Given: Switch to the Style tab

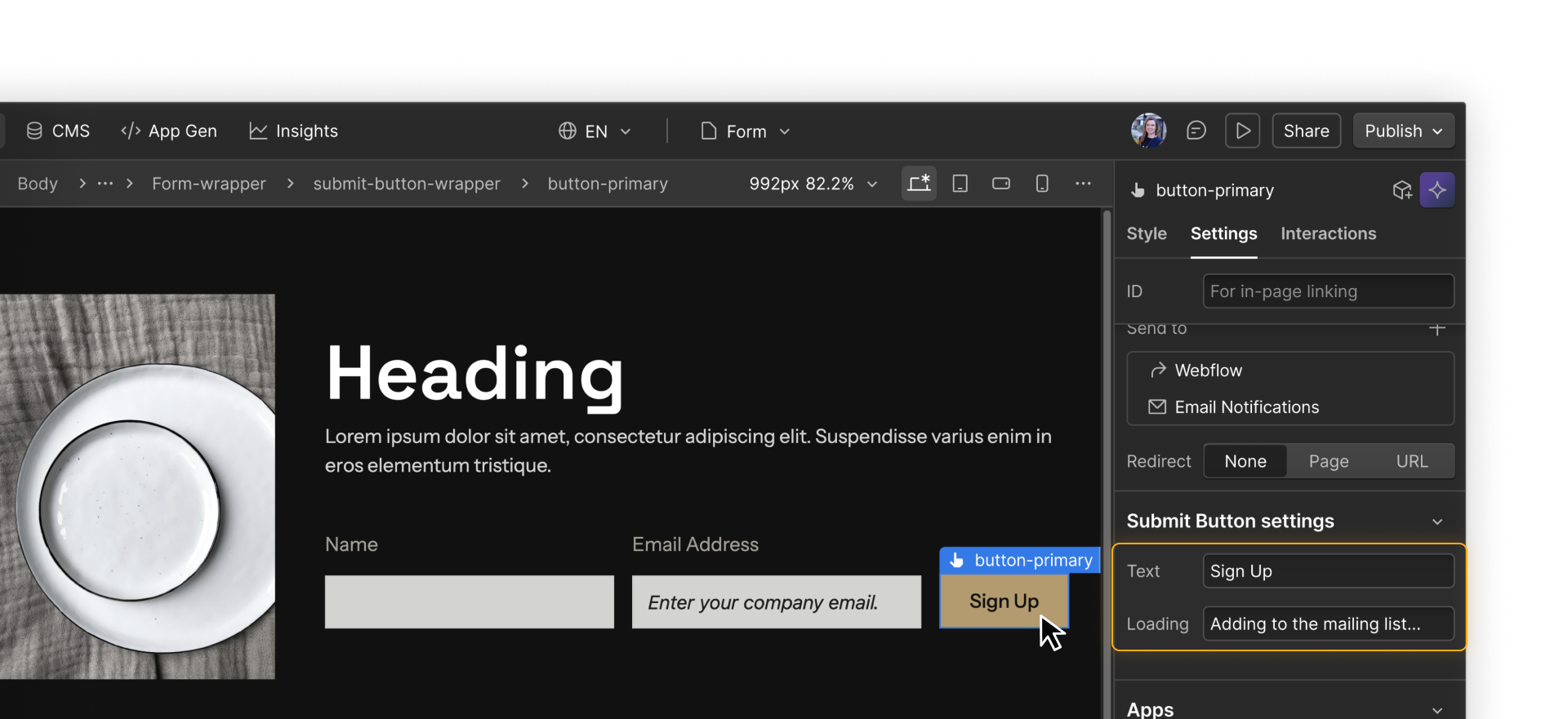Looking at the screenshot, I should coord(1147,233).
